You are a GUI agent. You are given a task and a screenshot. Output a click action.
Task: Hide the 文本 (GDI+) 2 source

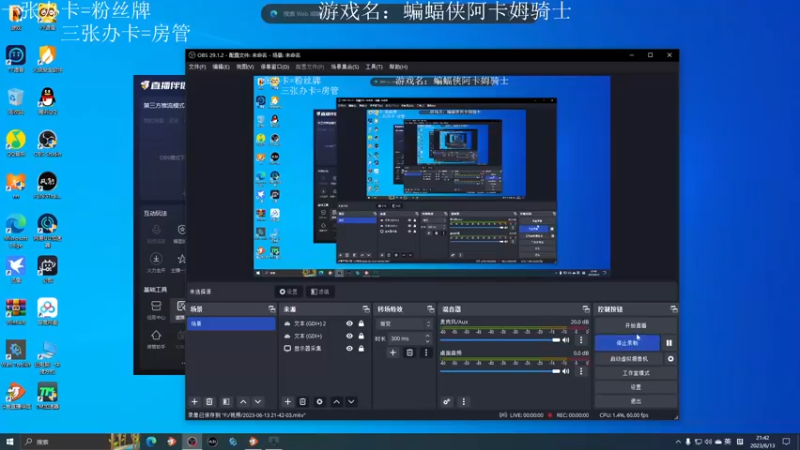pyautogui.click(x=349, y=323)
